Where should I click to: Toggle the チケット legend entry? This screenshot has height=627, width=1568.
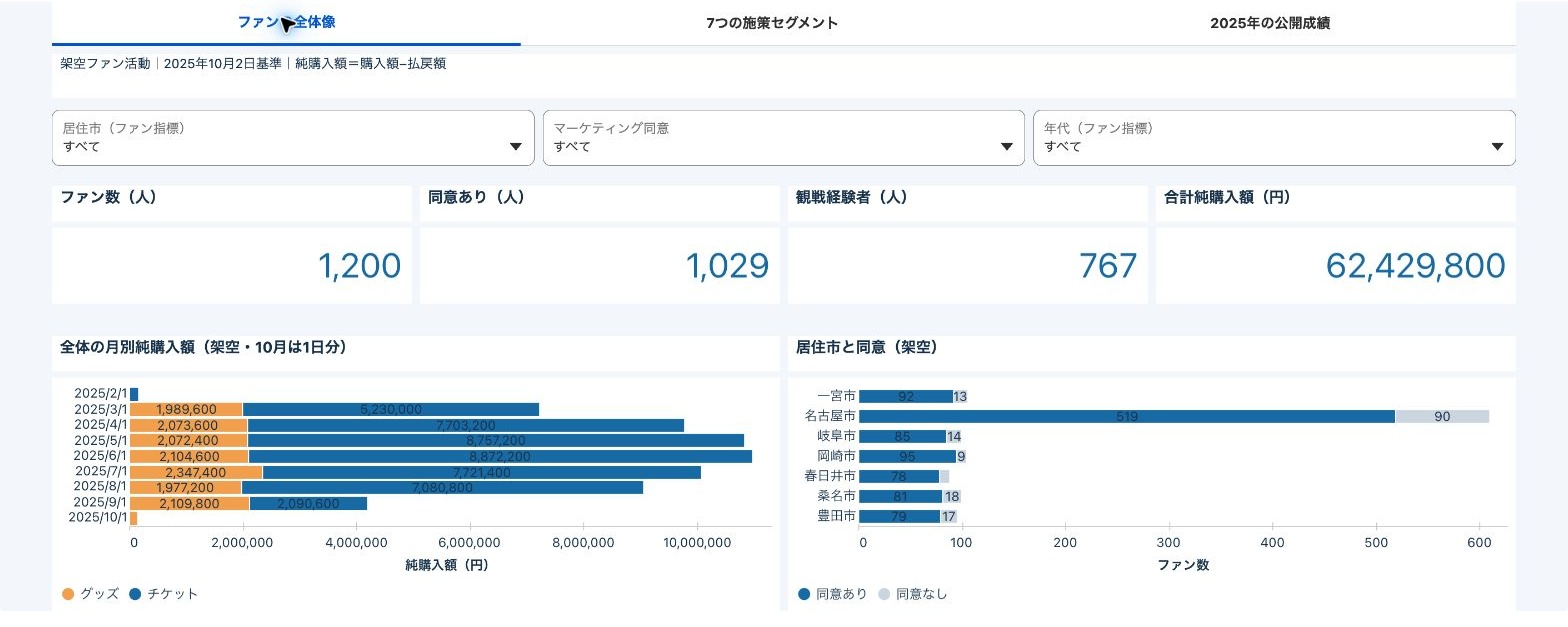pos(164,594)
